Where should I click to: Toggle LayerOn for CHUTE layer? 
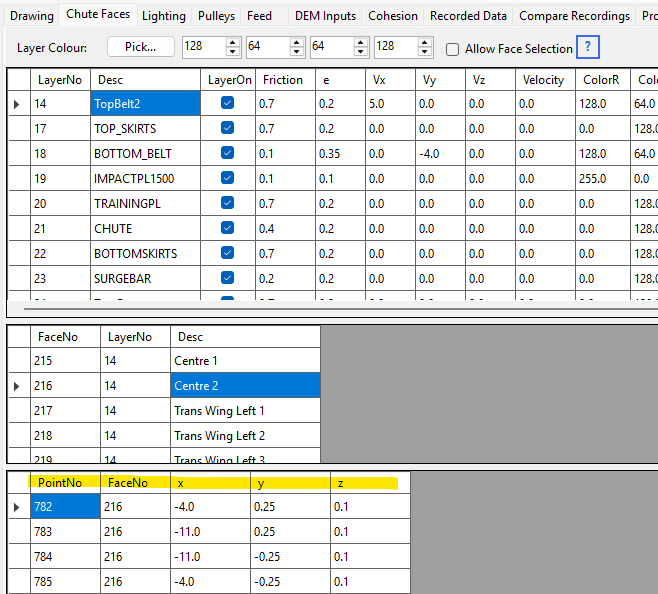tap(227, 228)
